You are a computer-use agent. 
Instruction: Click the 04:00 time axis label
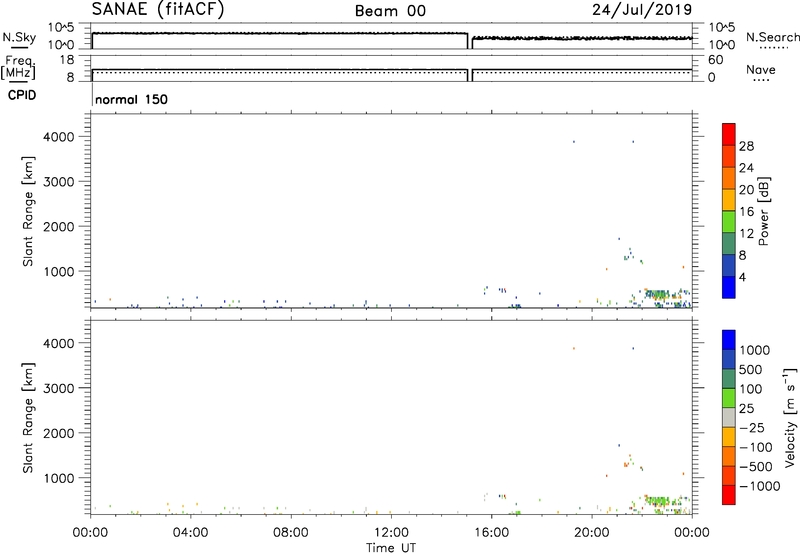tap(190, 533)
